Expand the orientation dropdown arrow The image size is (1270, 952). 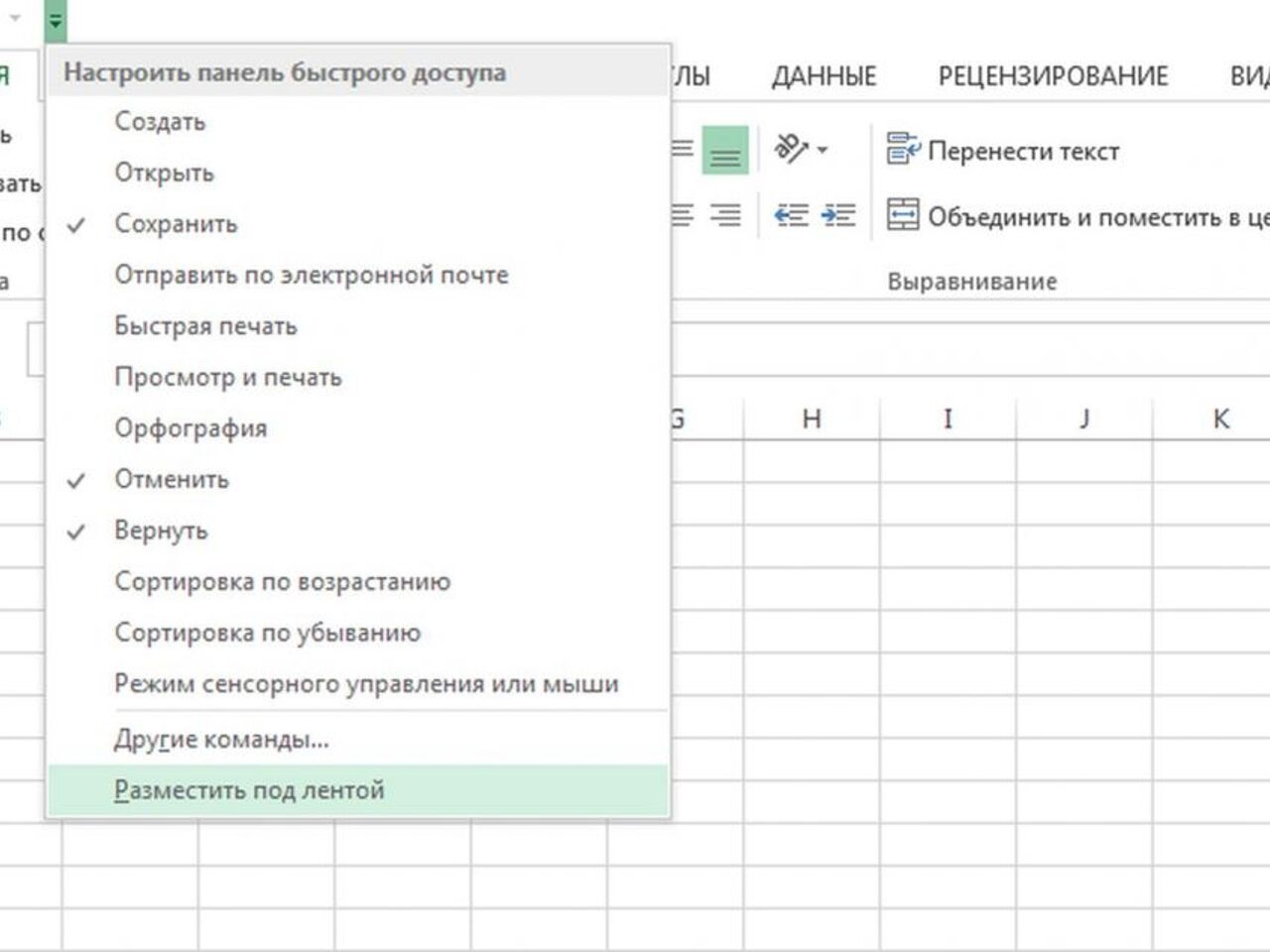pos(822,151)
